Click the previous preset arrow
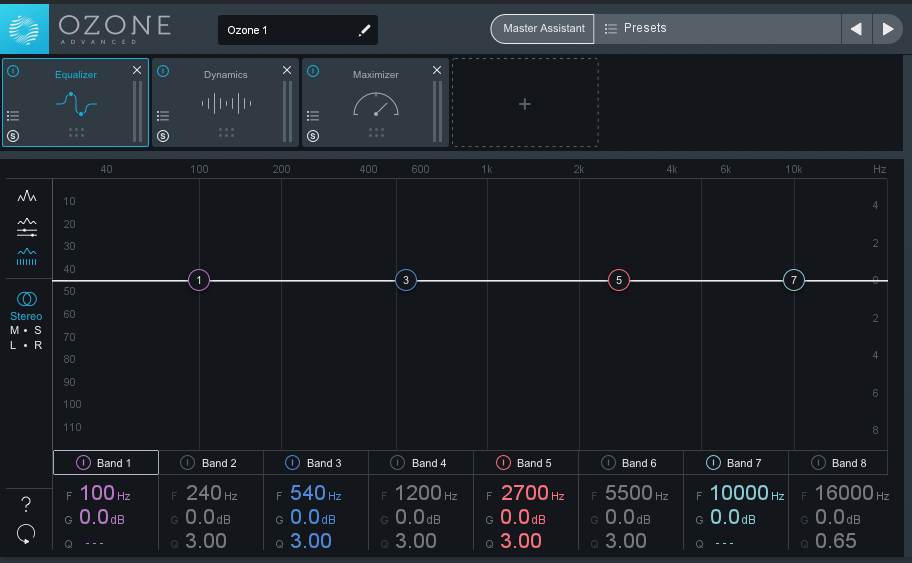The height and width of the screenshot is (563, 912). [x=856, y=29]
